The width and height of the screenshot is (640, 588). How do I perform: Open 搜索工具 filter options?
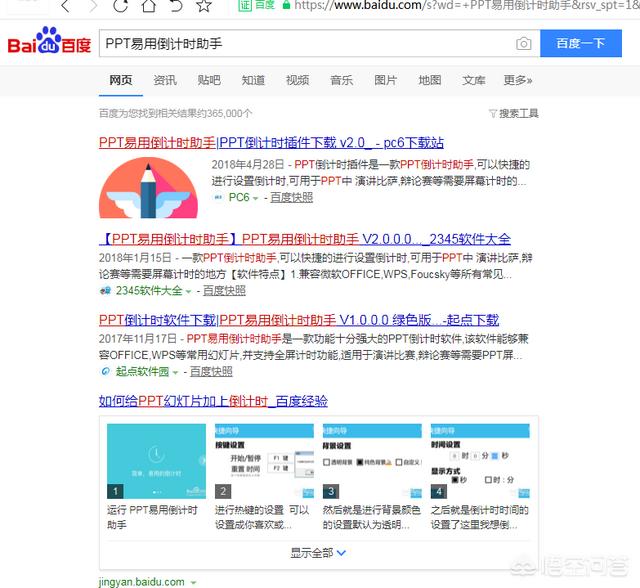coord(514,113)
